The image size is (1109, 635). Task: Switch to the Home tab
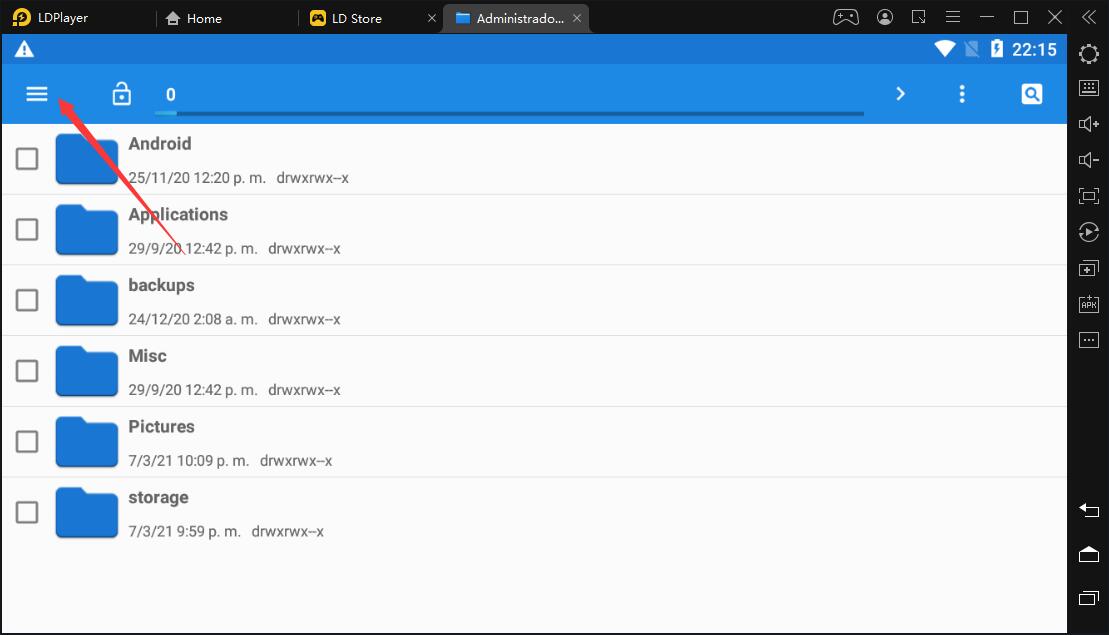[x=194, y=18]
